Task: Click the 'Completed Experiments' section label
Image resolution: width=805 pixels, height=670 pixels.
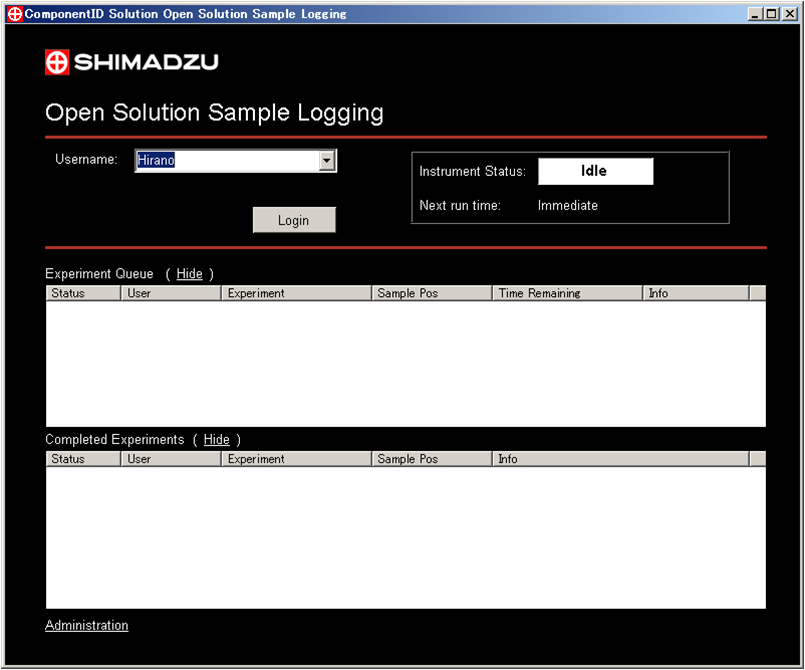Action: point(114,439)
